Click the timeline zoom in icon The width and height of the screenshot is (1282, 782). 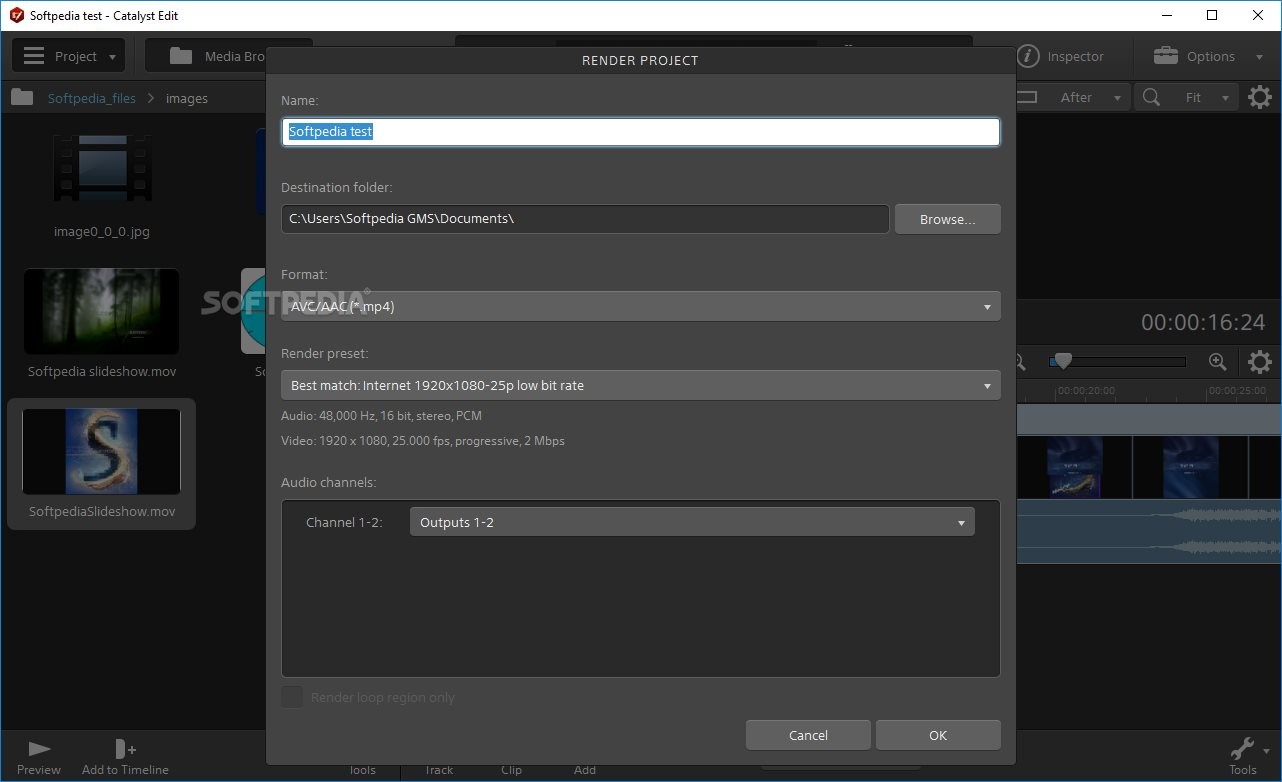1217,362
